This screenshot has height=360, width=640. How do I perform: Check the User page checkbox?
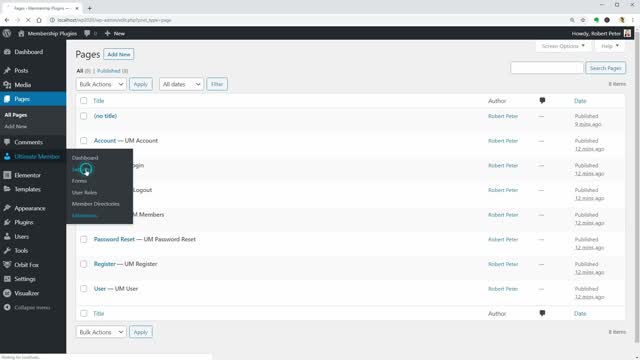pyautogui.click(x=84, y=289)
